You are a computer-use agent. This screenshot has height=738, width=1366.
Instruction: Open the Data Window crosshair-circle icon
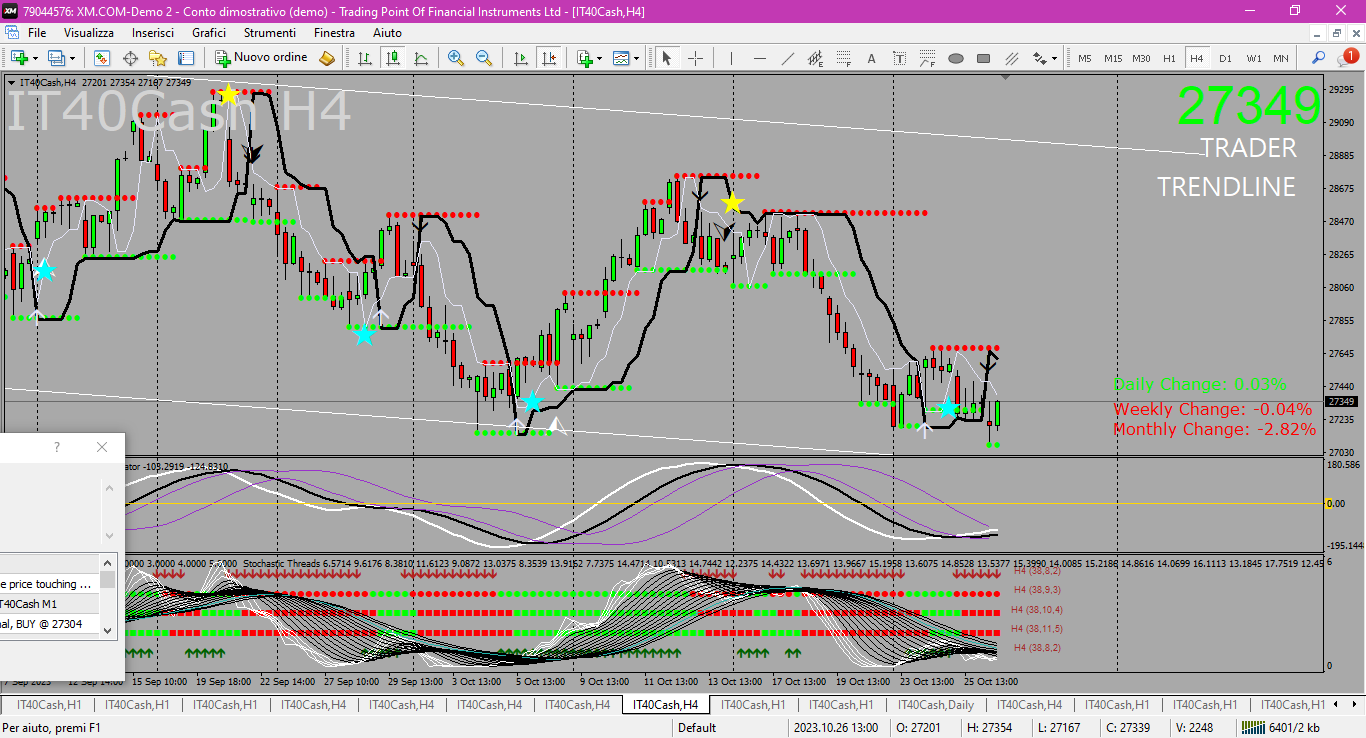click(130, 58)
